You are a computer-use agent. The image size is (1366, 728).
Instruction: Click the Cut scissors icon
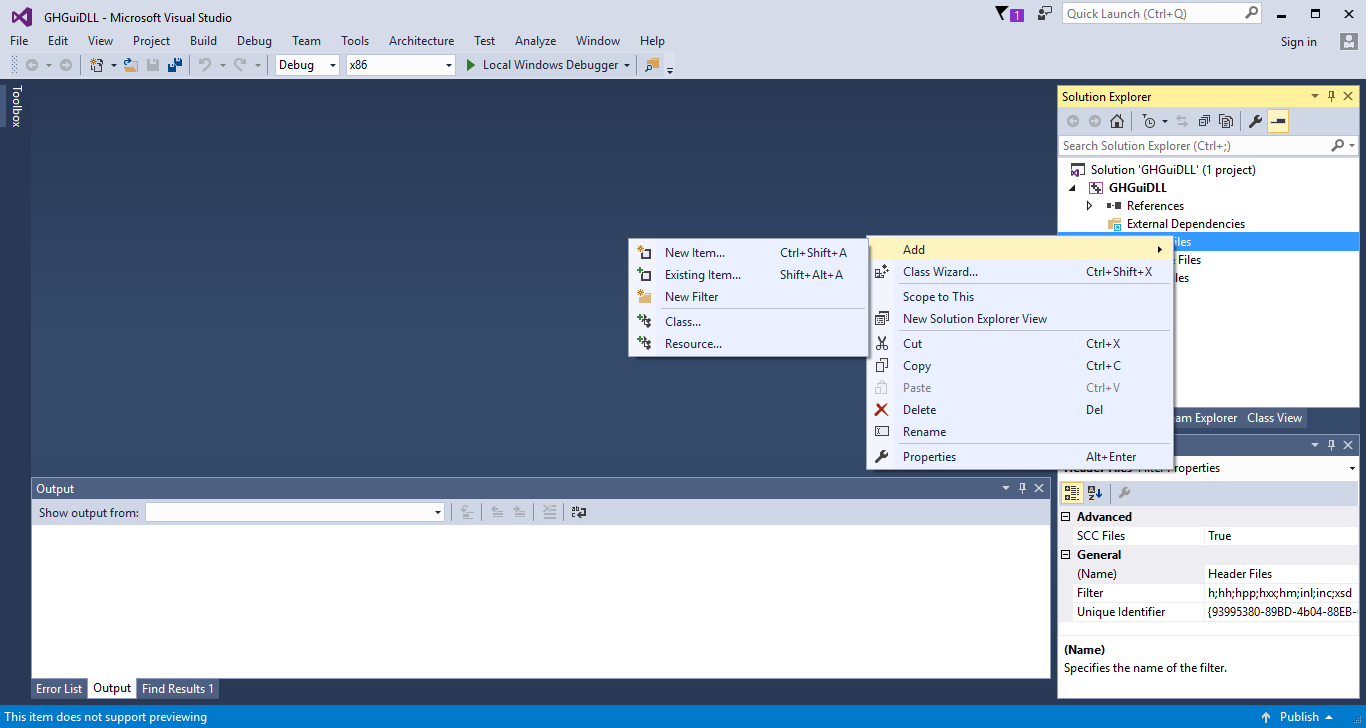881,344
